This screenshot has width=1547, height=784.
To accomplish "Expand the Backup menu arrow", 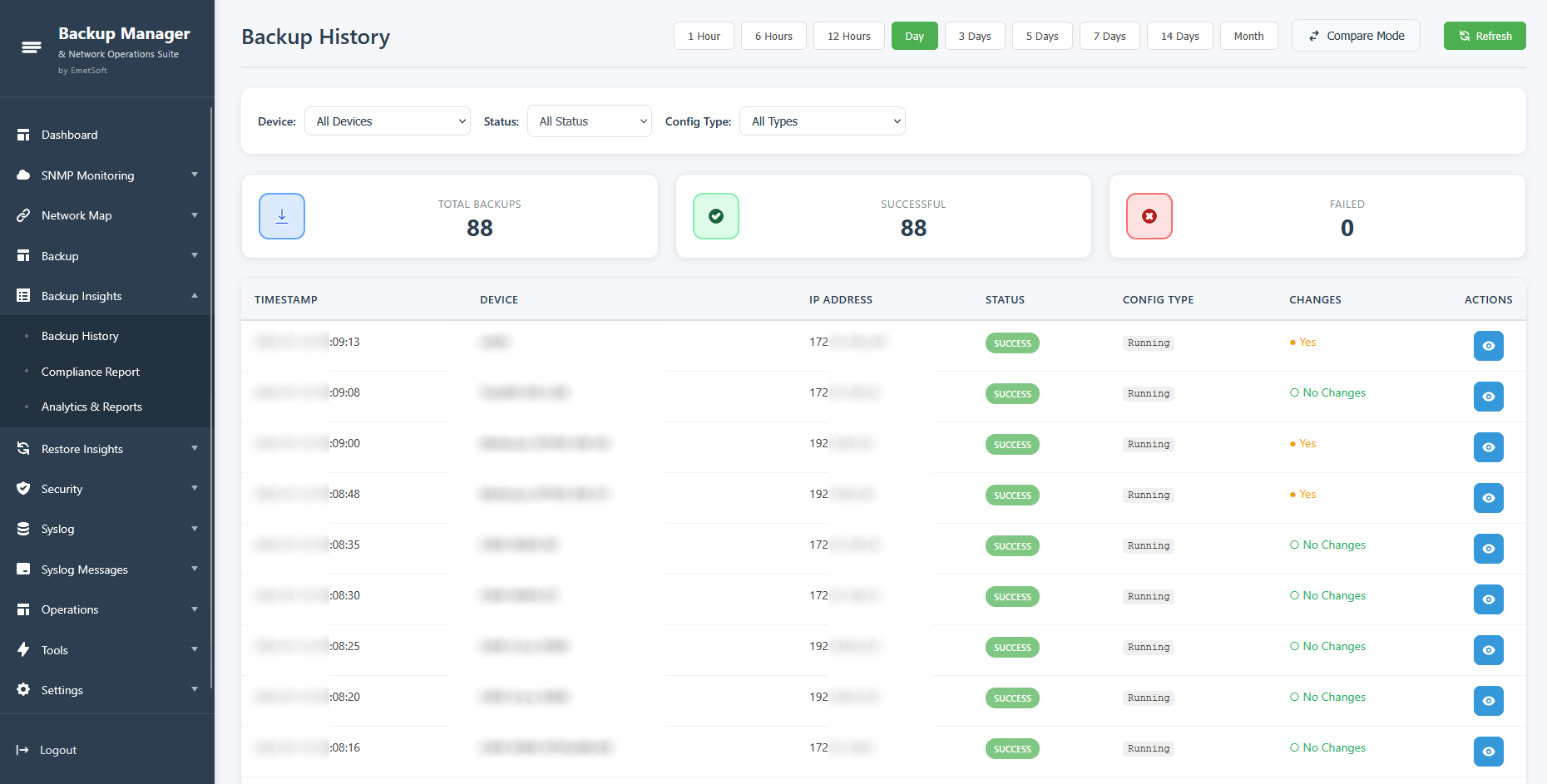I will point(195,255).
